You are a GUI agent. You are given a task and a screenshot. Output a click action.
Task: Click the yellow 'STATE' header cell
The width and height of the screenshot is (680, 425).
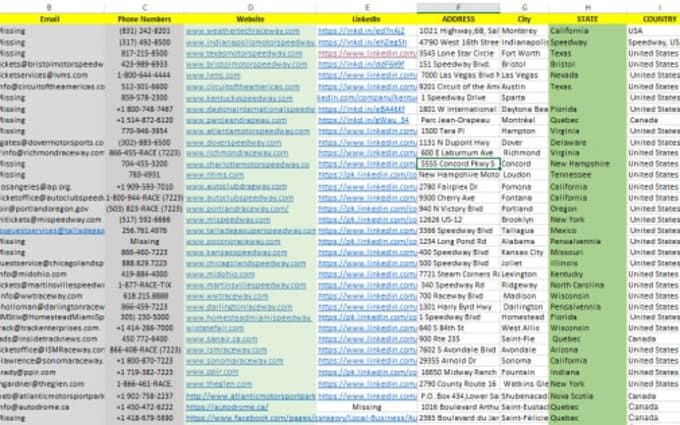pyautogui.click(x=588, y=19)
